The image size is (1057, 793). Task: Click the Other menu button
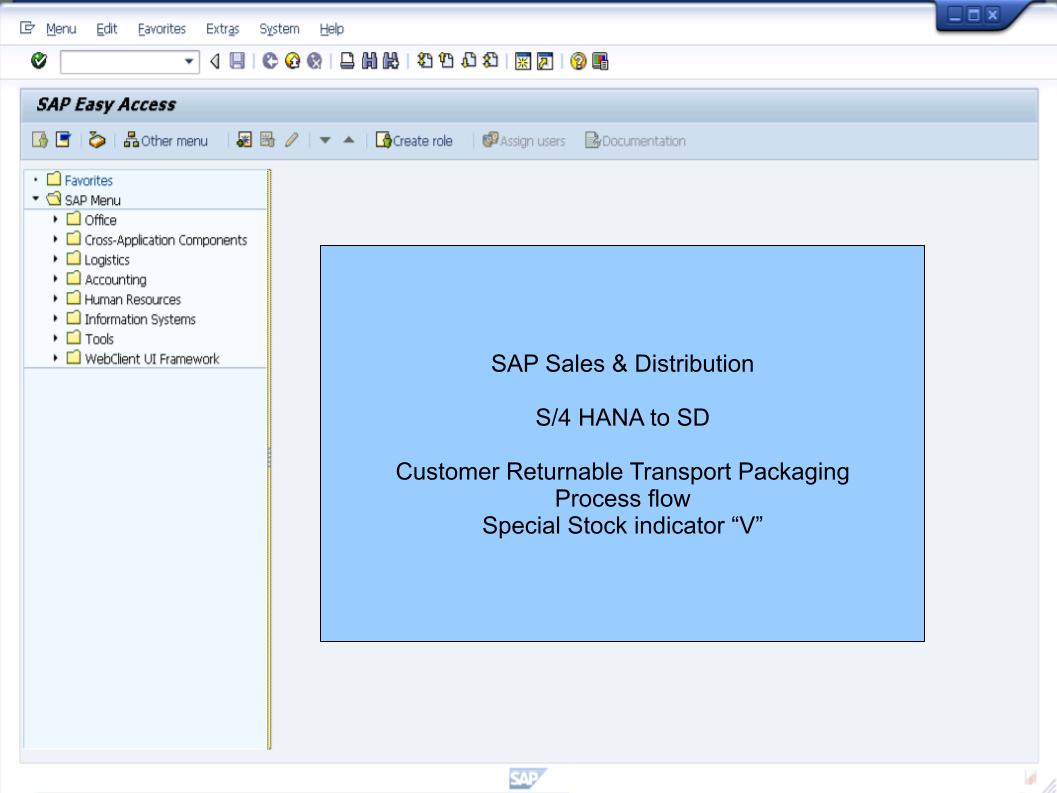click(166, 140)
